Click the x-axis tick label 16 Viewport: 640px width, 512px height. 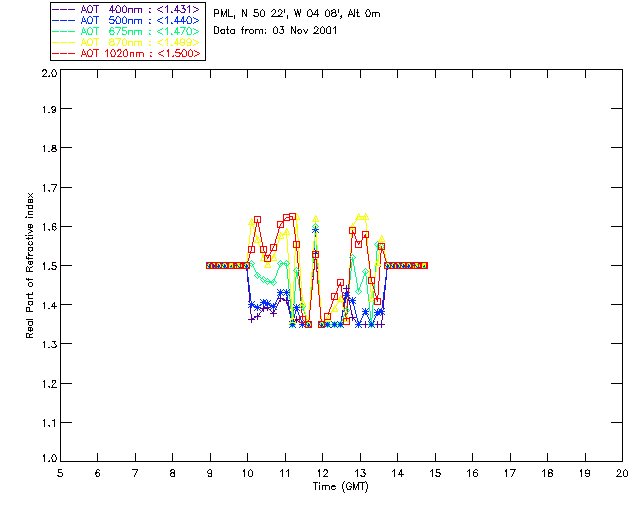click(x=473, y=473)
